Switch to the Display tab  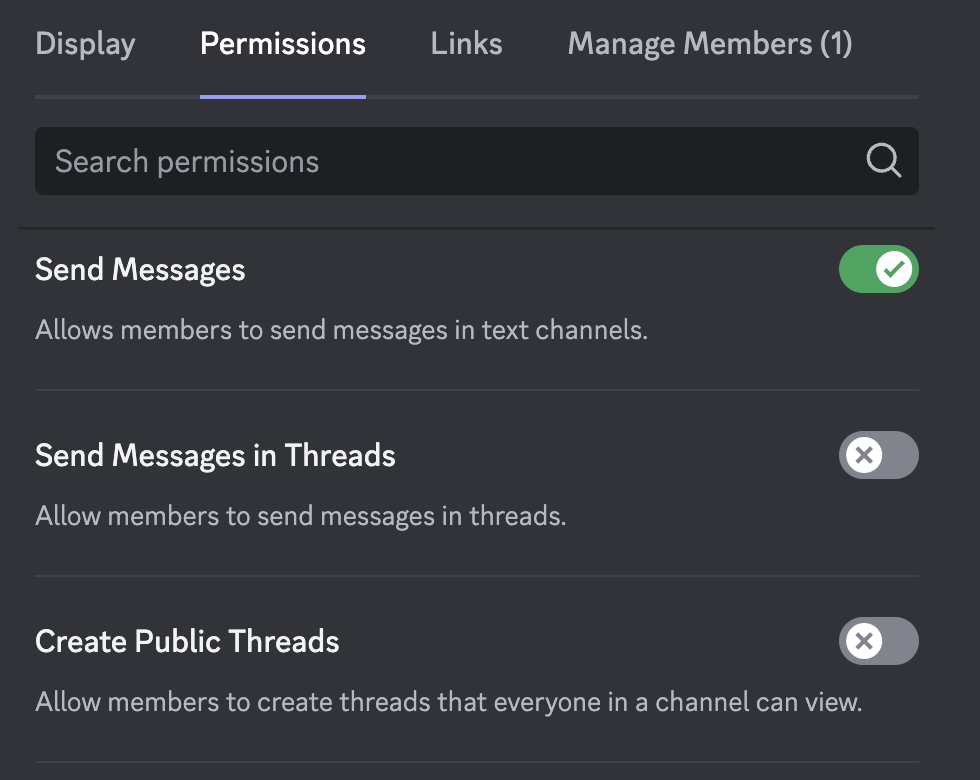coord(85,44)
